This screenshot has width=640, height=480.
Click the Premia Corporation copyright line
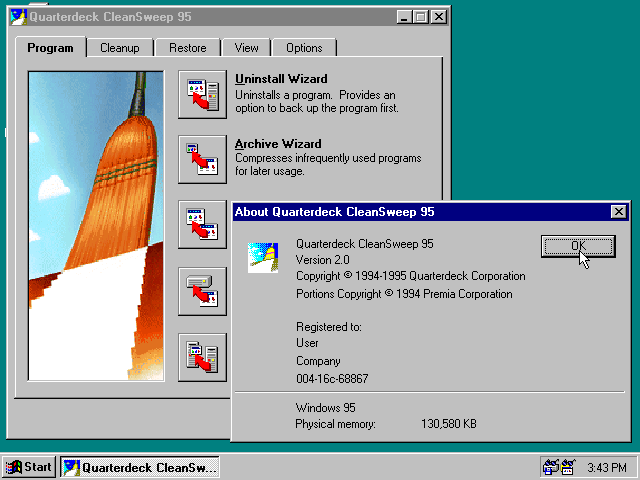pos(404,294)
